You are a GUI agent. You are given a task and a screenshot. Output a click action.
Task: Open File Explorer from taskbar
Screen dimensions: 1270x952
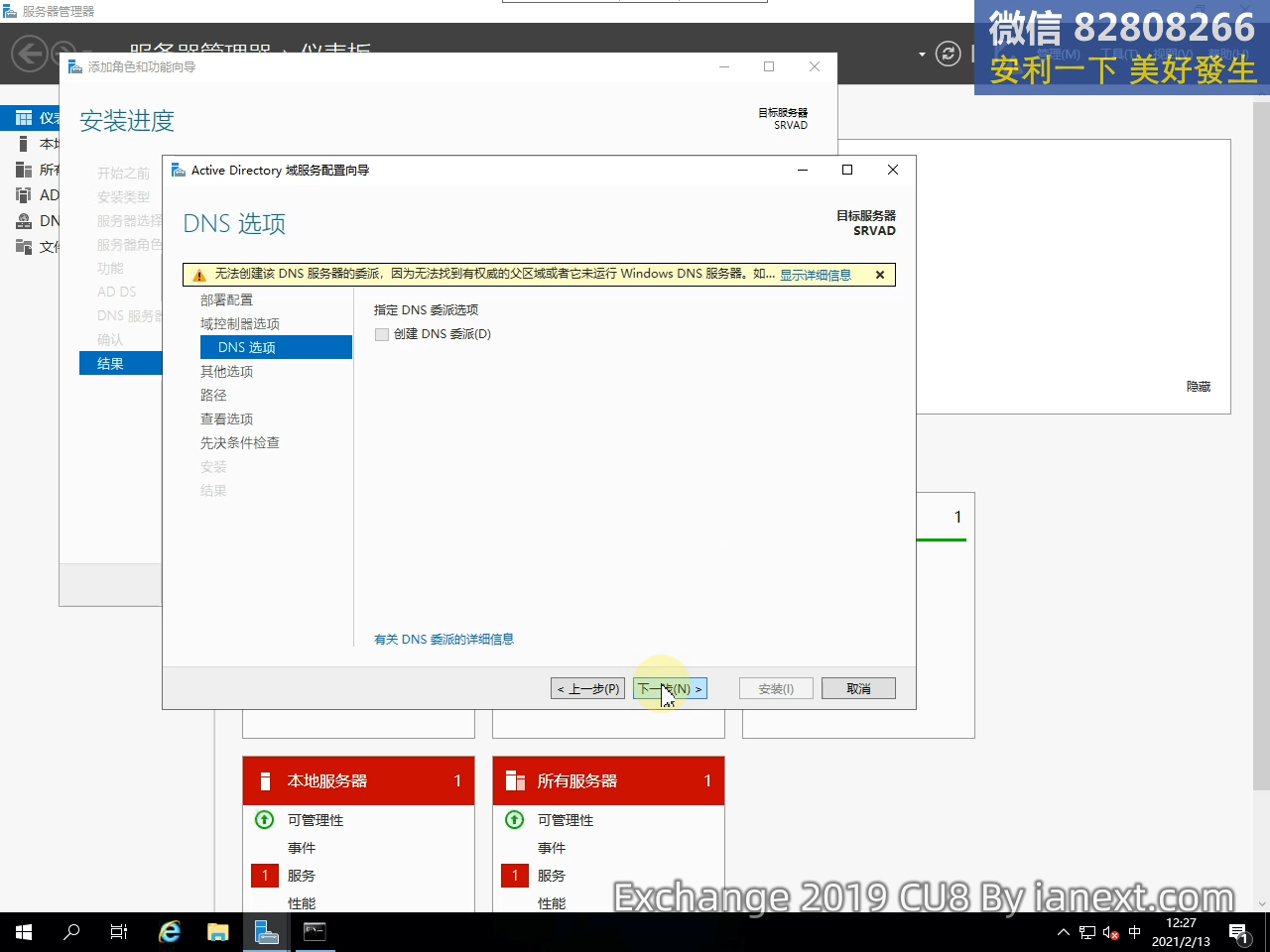(217, 932)
